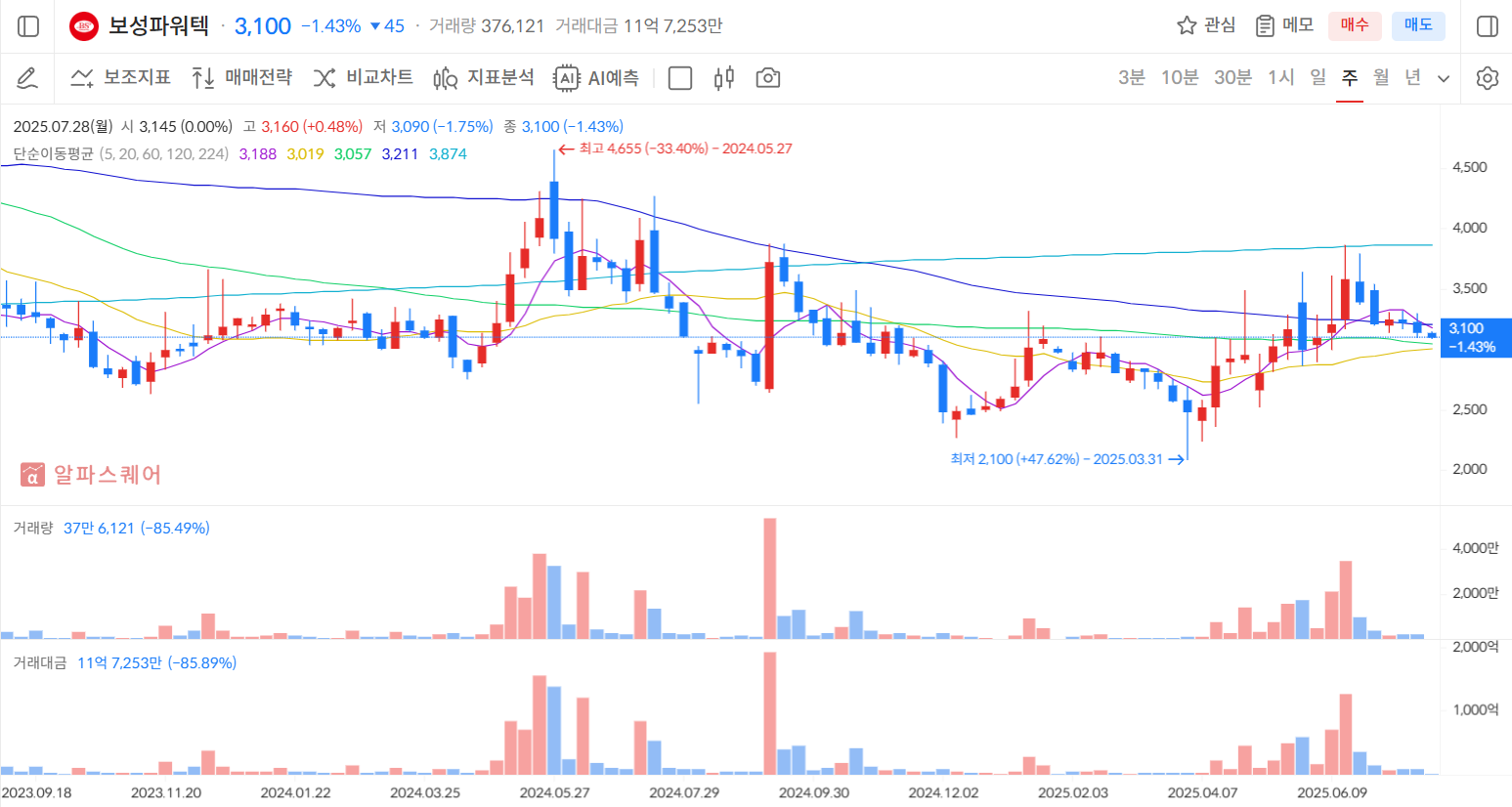Click the 2024.05.27 date axis label
Image resolution: width=1512 pixels, height=807 pixels.
[554, 792]
